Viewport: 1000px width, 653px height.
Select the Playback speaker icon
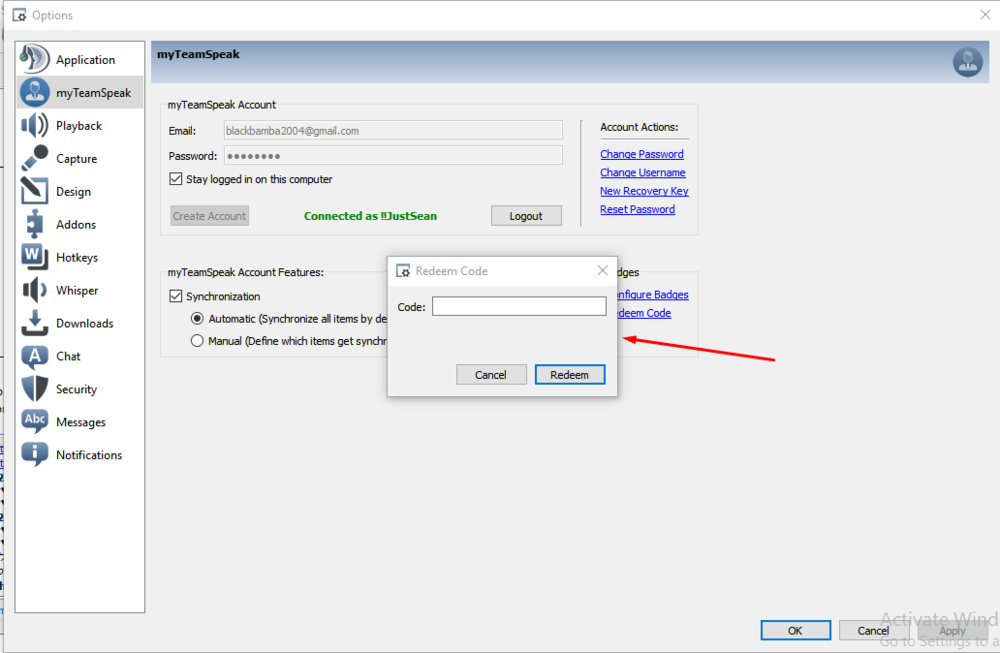pyautogui.click(x=35, y=126)
